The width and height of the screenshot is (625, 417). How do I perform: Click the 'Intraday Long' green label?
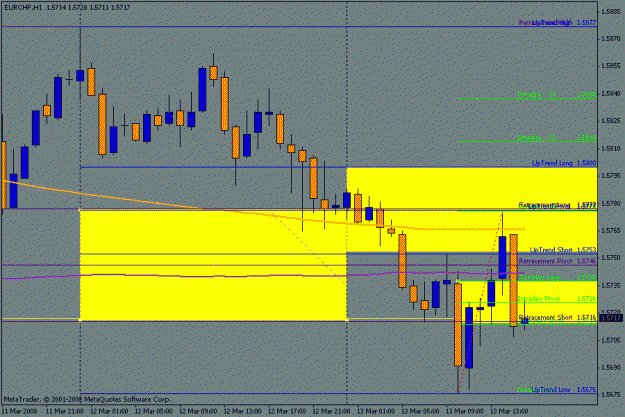tap(558, 277)
